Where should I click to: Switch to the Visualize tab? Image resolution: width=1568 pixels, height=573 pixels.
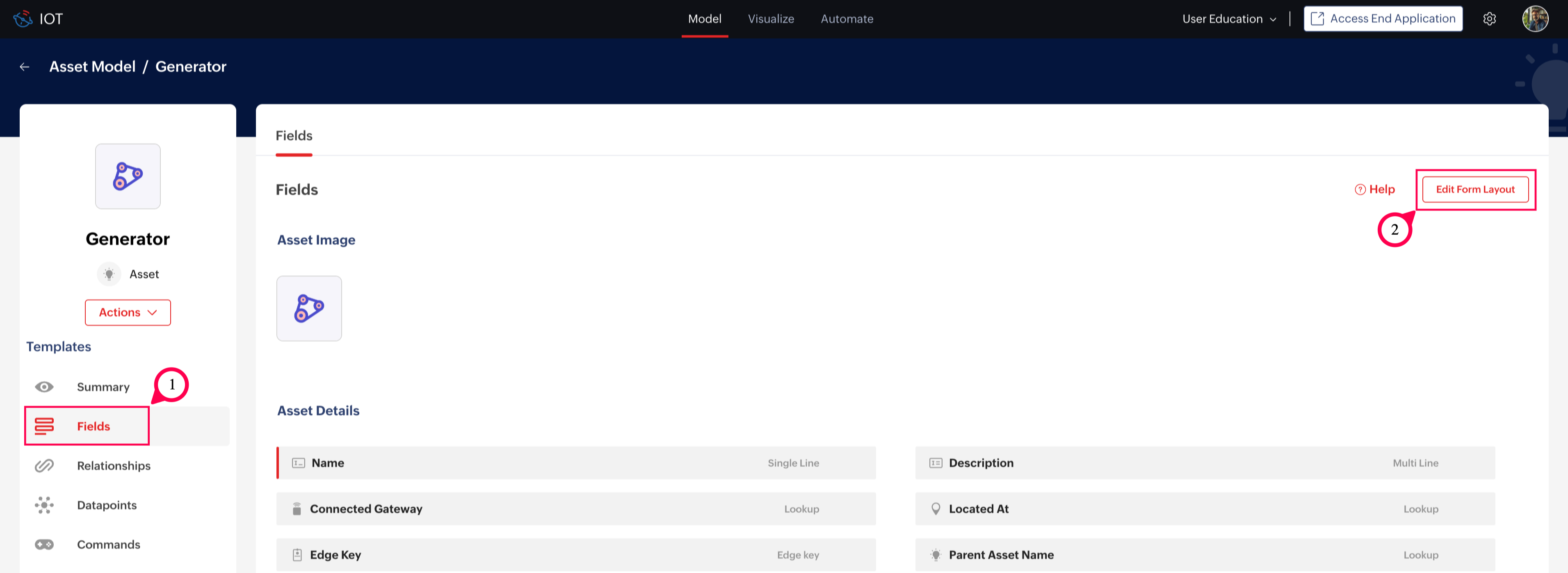771,19
